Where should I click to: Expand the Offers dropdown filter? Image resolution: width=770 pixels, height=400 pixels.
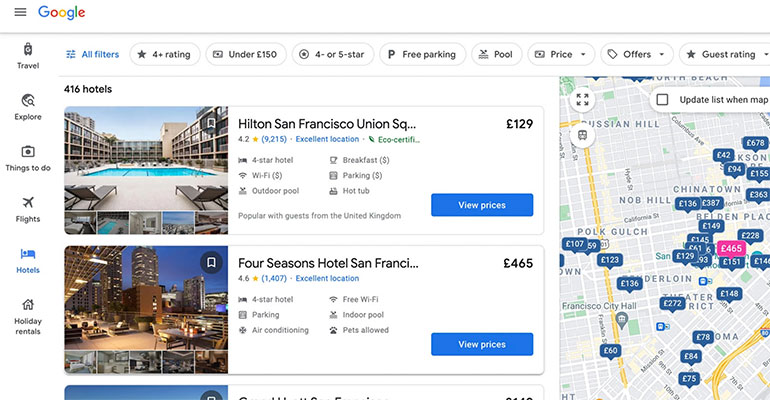tap(636, 54)
